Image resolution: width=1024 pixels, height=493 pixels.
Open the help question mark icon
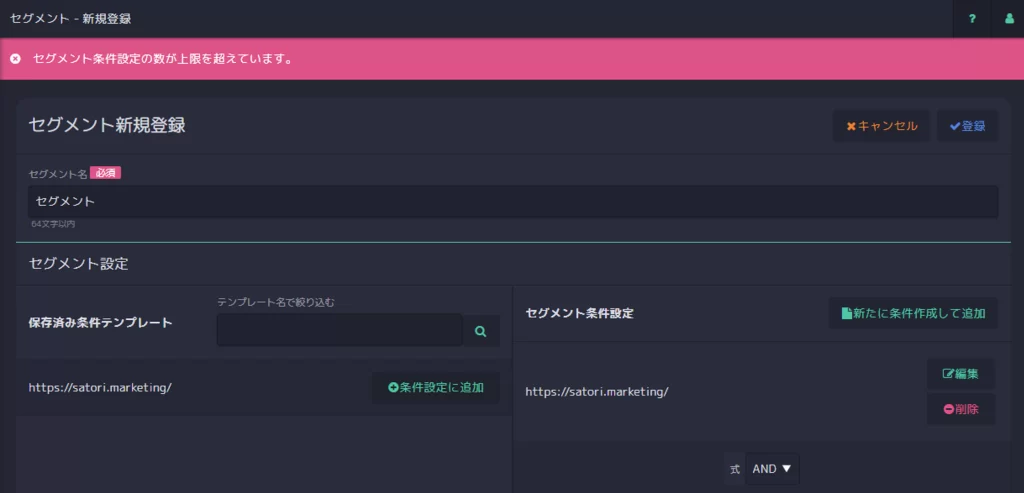point(972,18)
